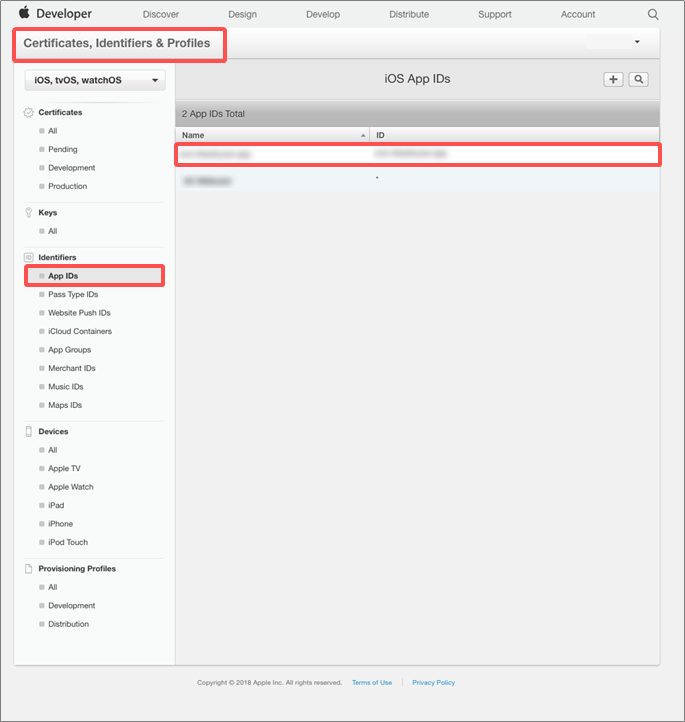
Task: Show iPod Touch devices
Action: pyautogui.click(x=68, y=542)
